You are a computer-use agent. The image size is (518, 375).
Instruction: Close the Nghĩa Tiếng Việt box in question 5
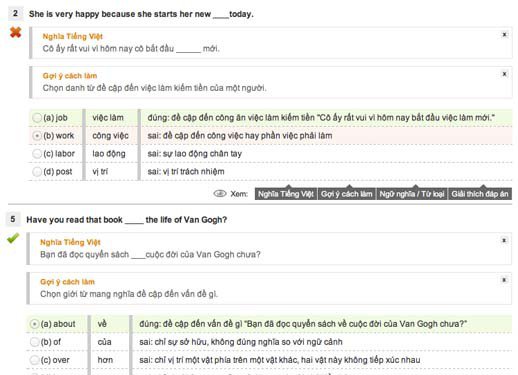[504, 240]
